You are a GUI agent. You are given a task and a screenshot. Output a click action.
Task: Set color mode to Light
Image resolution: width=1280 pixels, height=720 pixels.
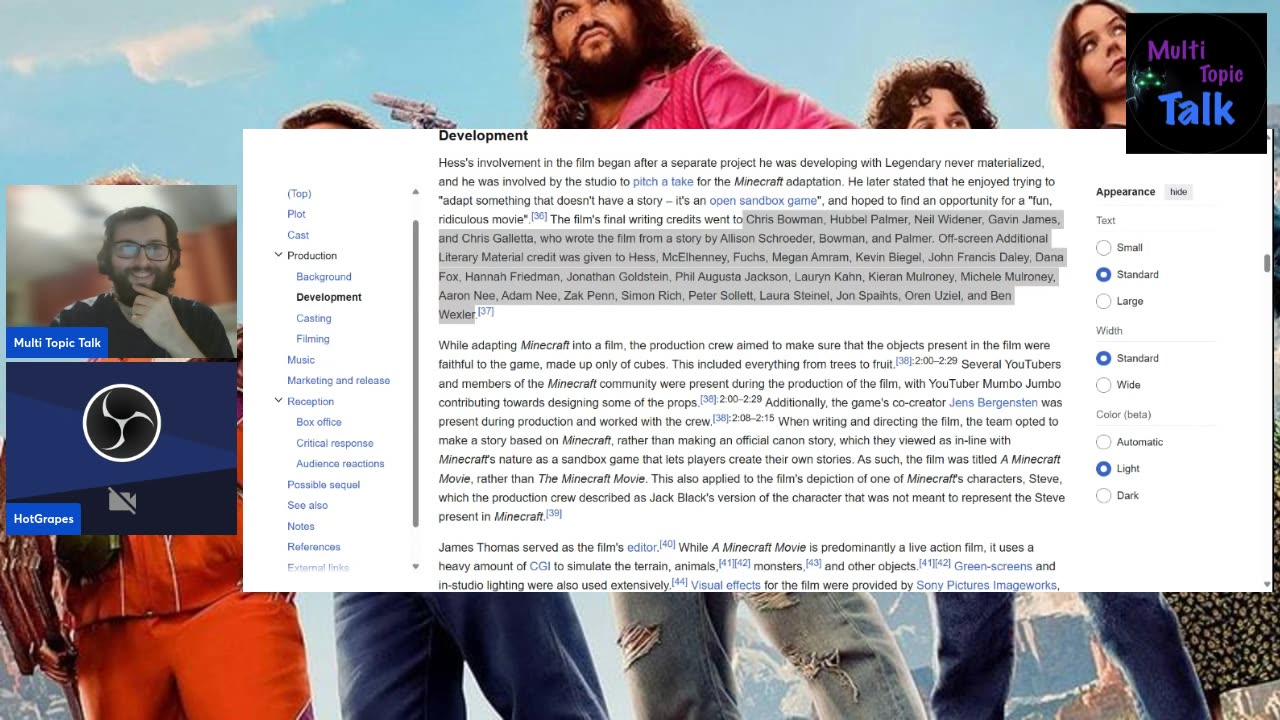coord(1104,468)
